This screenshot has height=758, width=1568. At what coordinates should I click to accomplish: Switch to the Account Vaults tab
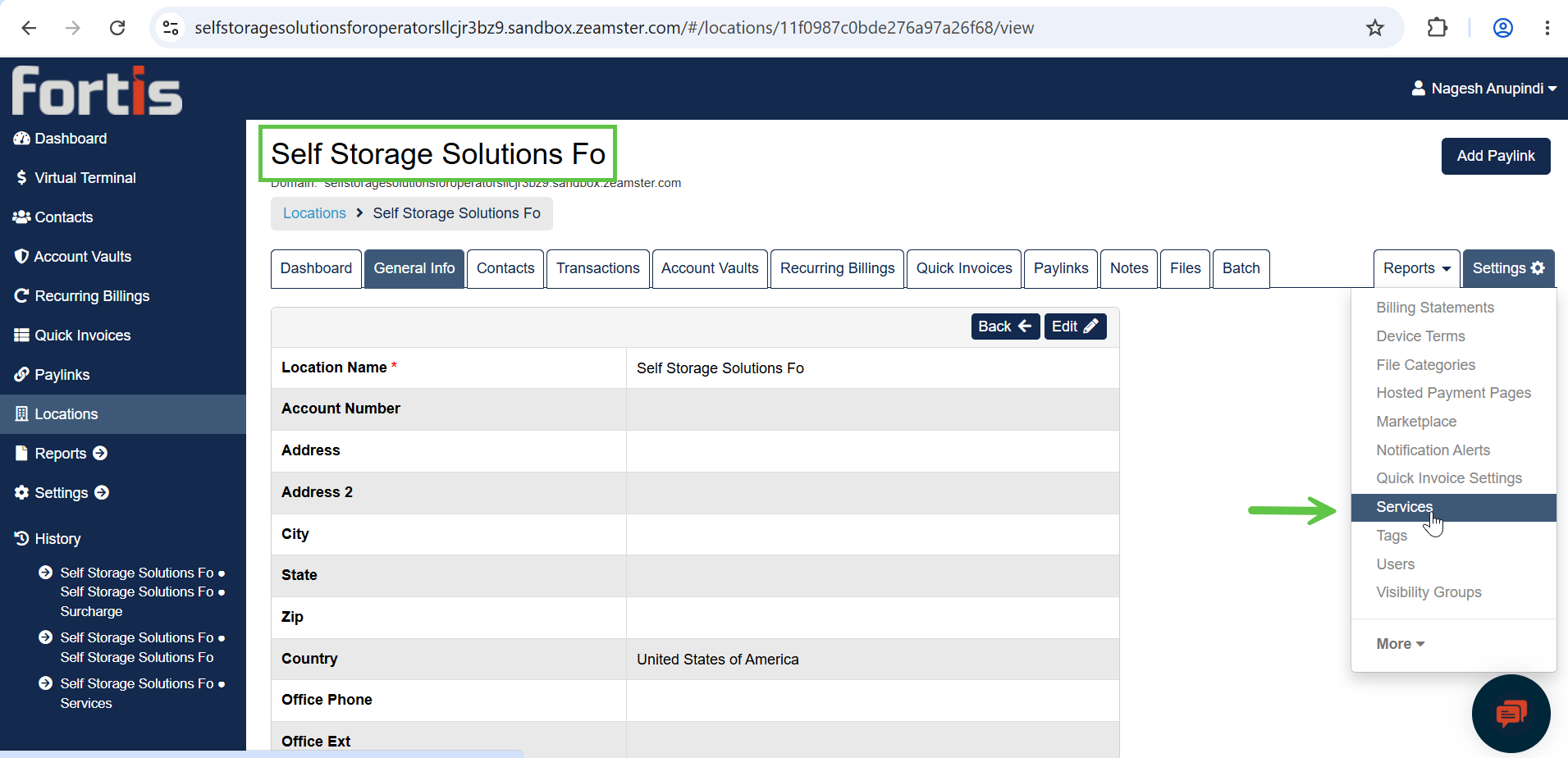(710, 268)
